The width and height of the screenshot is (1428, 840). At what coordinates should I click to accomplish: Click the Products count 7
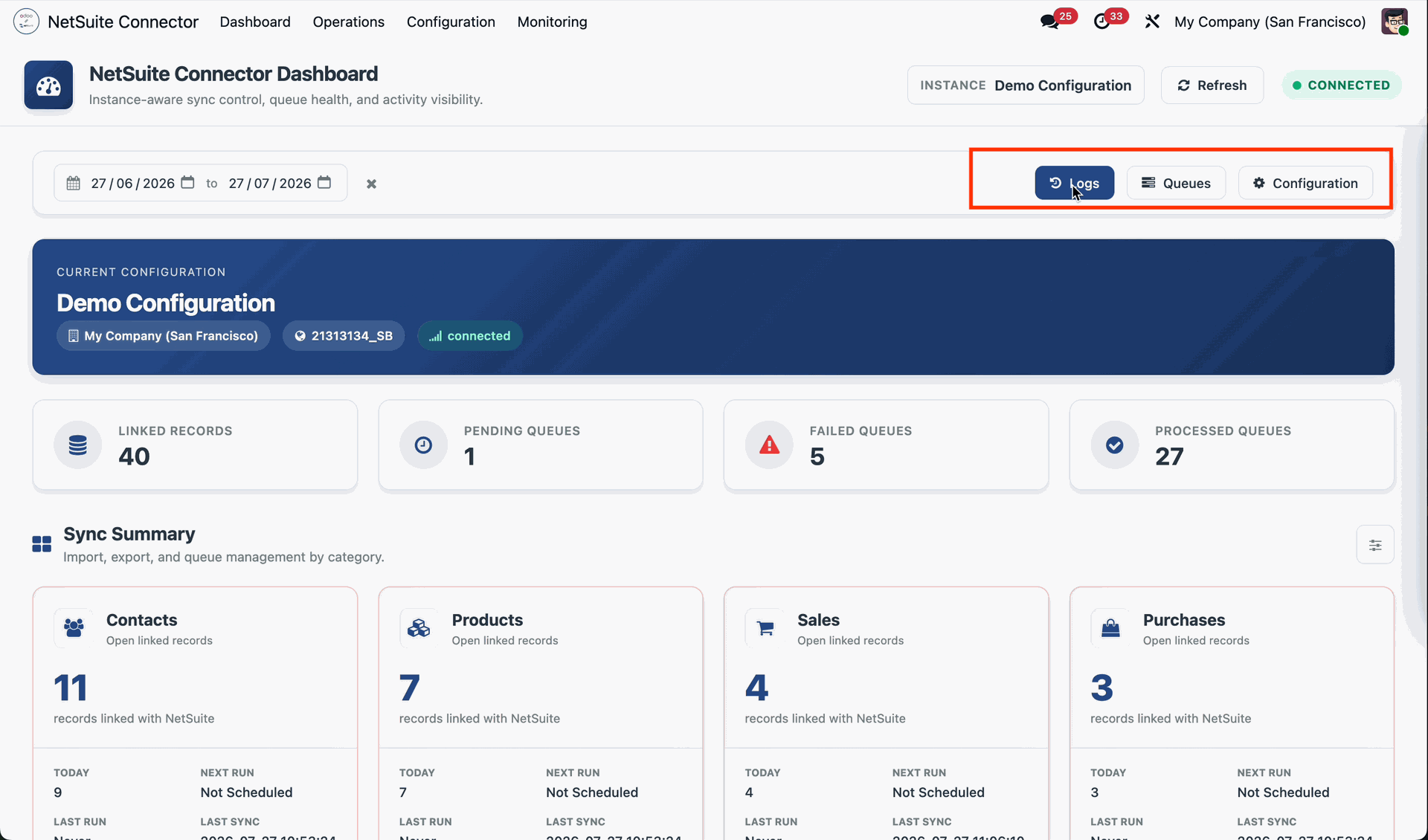pyautogui.click(x=409, y=688)
